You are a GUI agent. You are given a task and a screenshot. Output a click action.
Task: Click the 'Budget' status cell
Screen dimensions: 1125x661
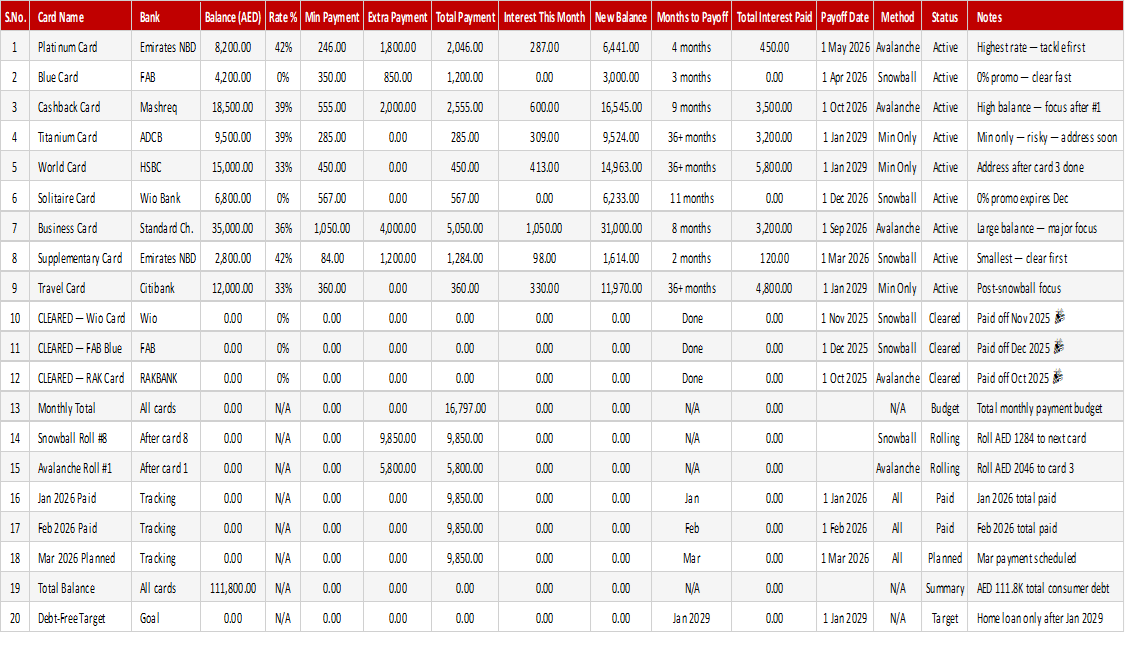pyautogui.click(x=944, y=408)
